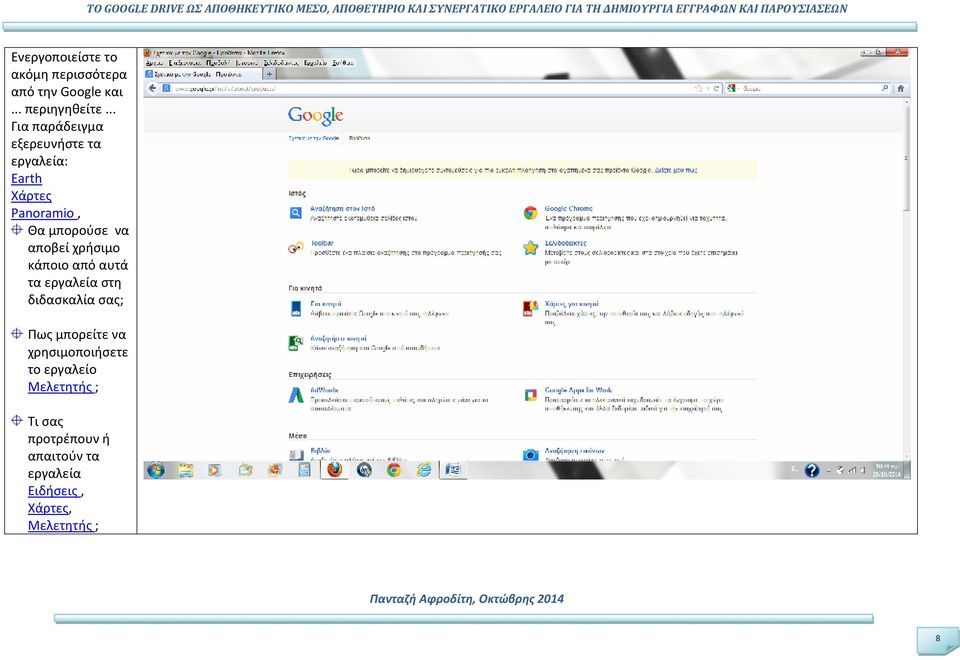
Task: Click the Google Chrome logo icon on the page
Action: point(530,213)
